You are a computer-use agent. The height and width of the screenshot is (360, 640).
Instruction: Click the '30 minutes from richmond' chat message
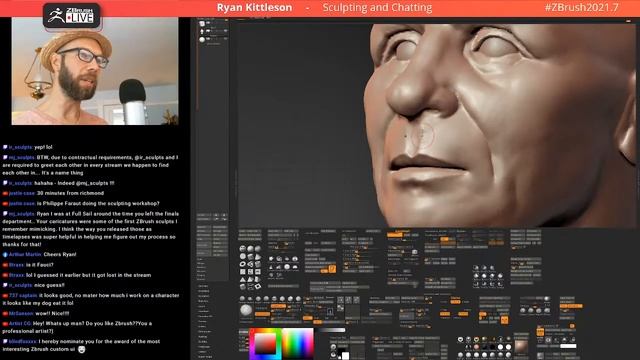coord(70,193)
